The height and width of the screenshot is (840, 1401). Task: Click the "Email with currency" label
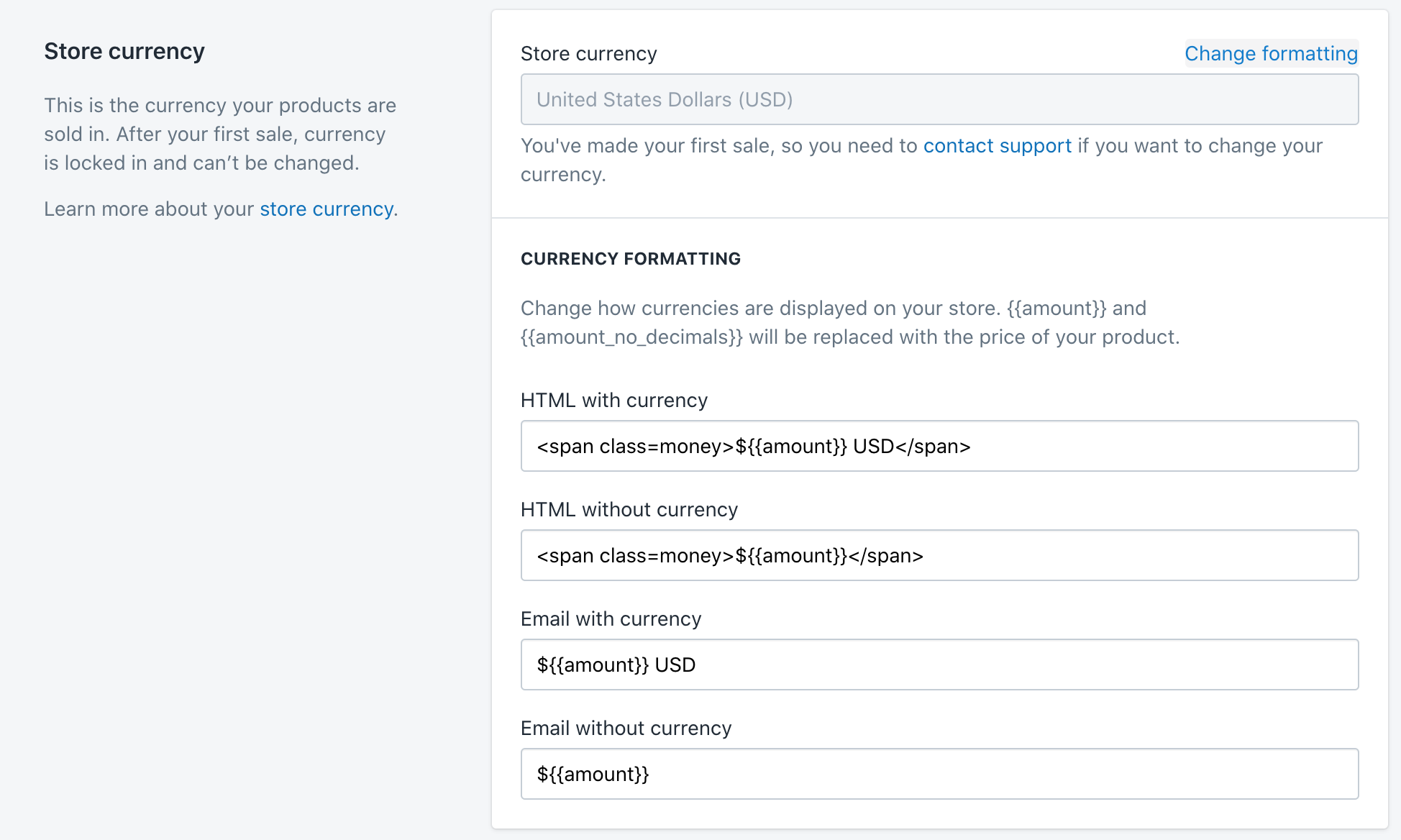611,619
